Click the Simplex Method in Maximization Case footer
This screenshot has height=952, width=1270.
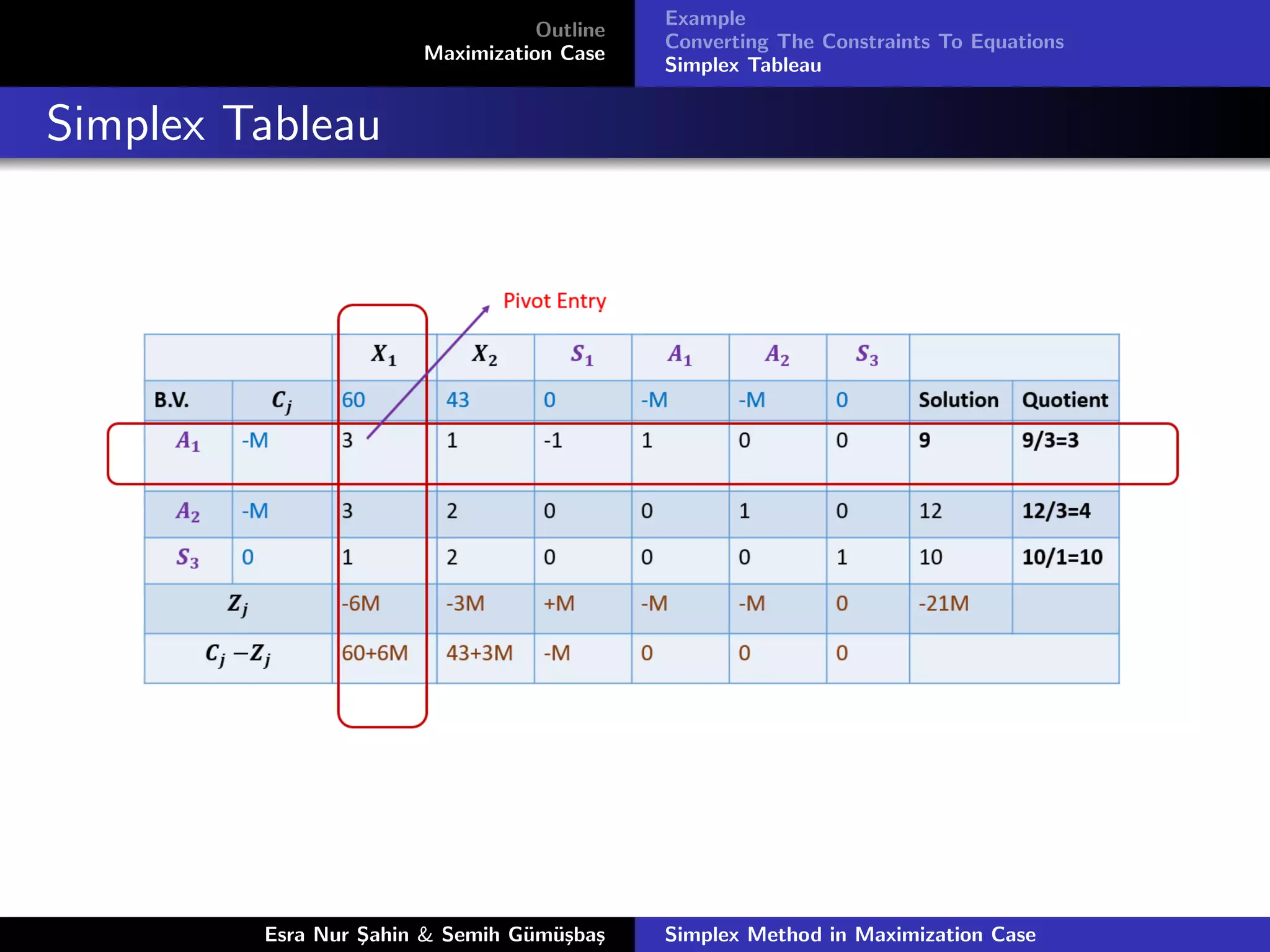[850, 934]
